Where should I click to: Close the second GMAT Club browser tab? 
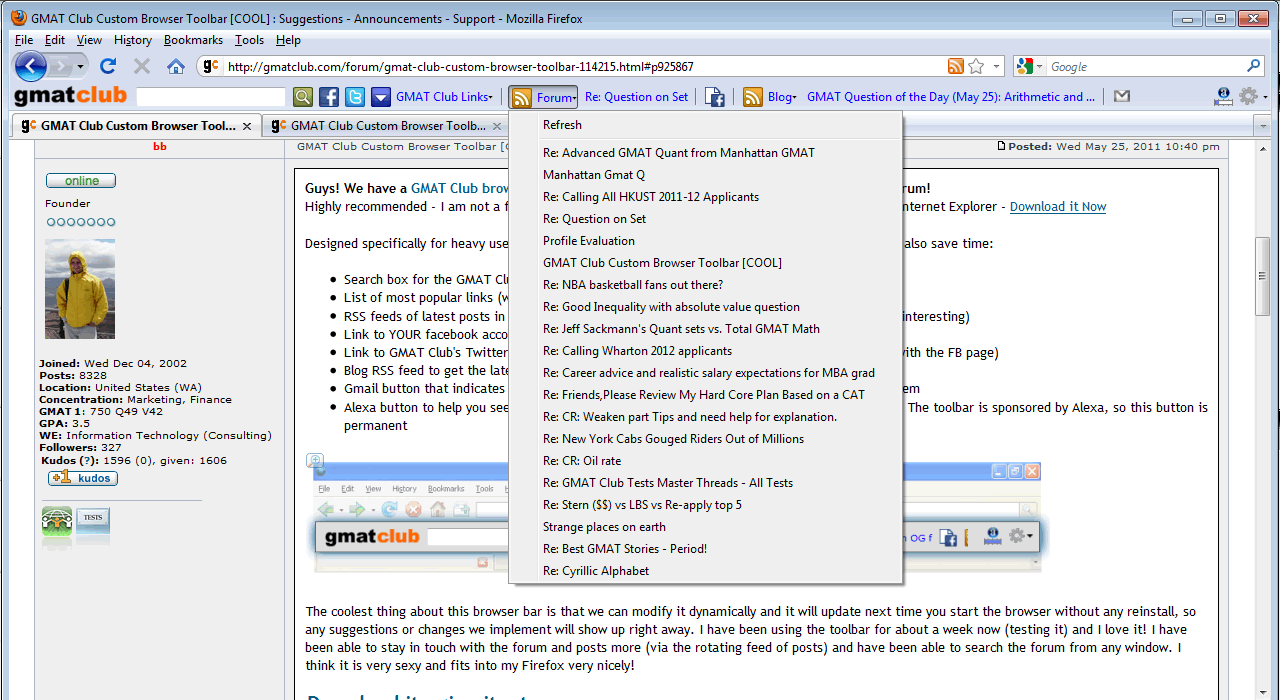point(497,127)
